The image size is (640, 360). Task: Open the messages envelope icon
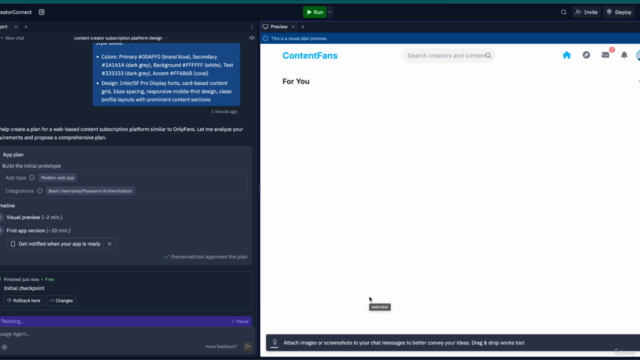coord(605,55)
